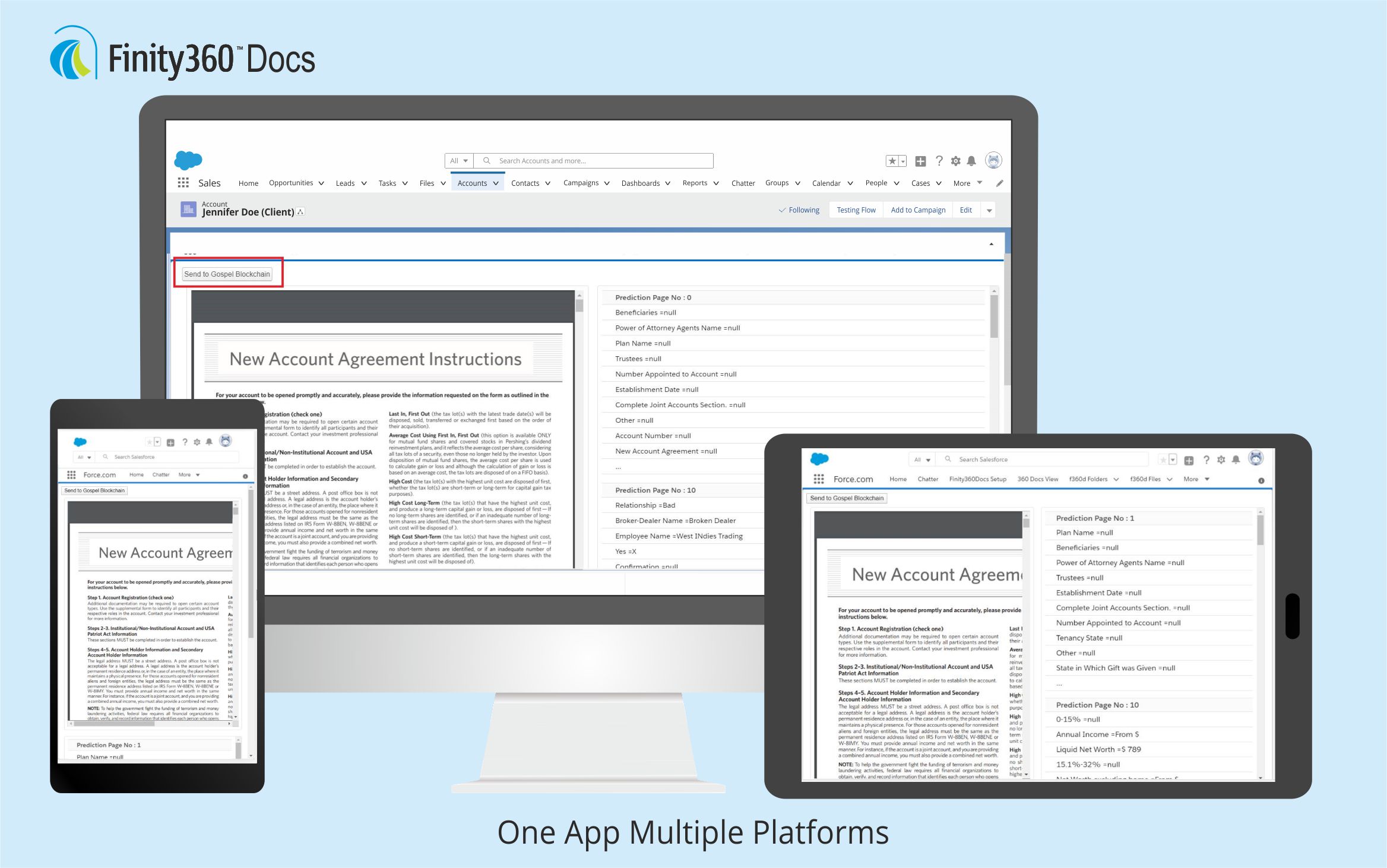
Task: Open Help question mark on tablet
Action: [x=1206, y=460]
